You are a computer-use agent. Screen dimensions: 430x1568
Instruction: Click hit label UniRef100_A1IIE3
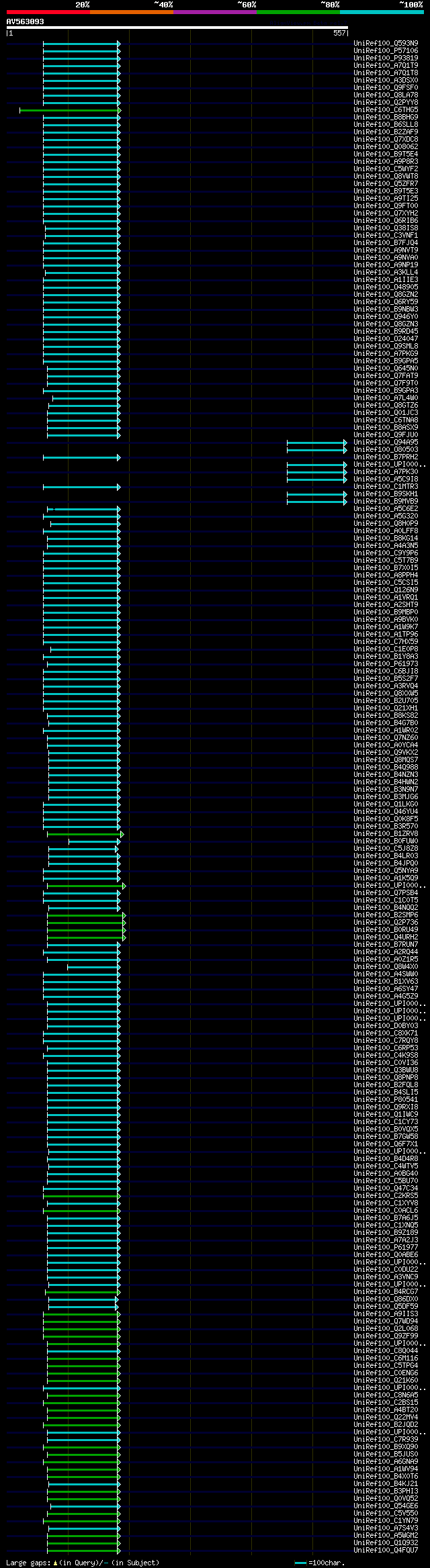(386, 280)
